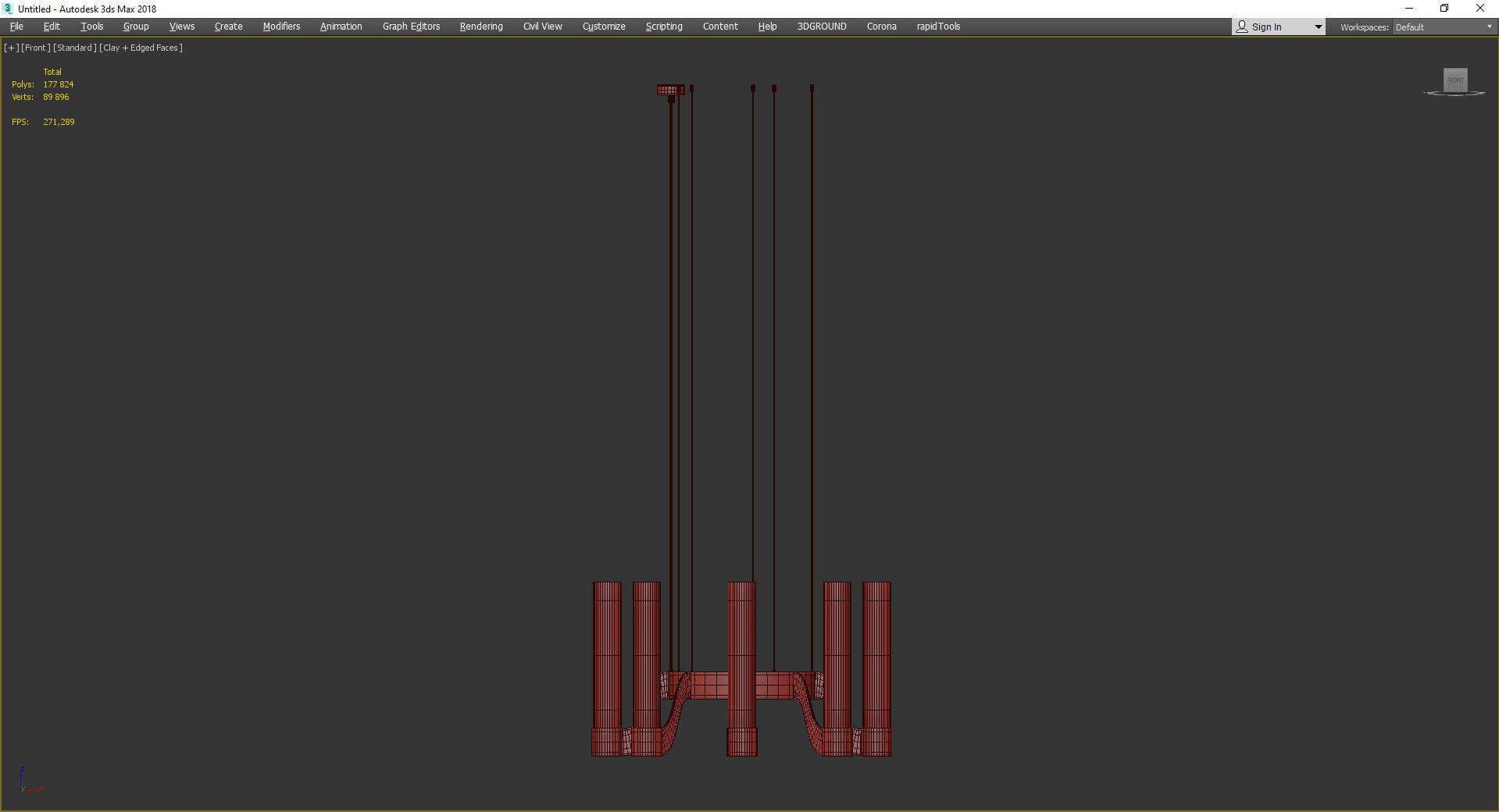Open the Edit menu
The height and width of the screenshot is (812, 1499).
point(52,27)
